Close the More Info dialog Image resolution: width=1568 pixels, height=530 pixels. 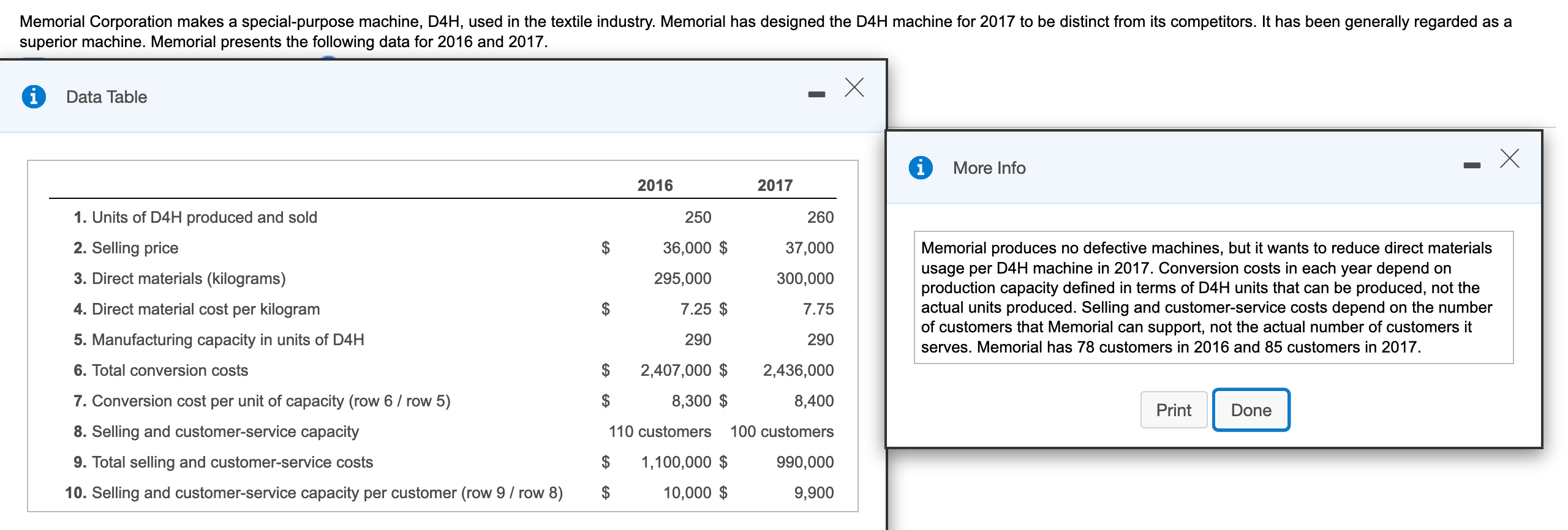1510,158
